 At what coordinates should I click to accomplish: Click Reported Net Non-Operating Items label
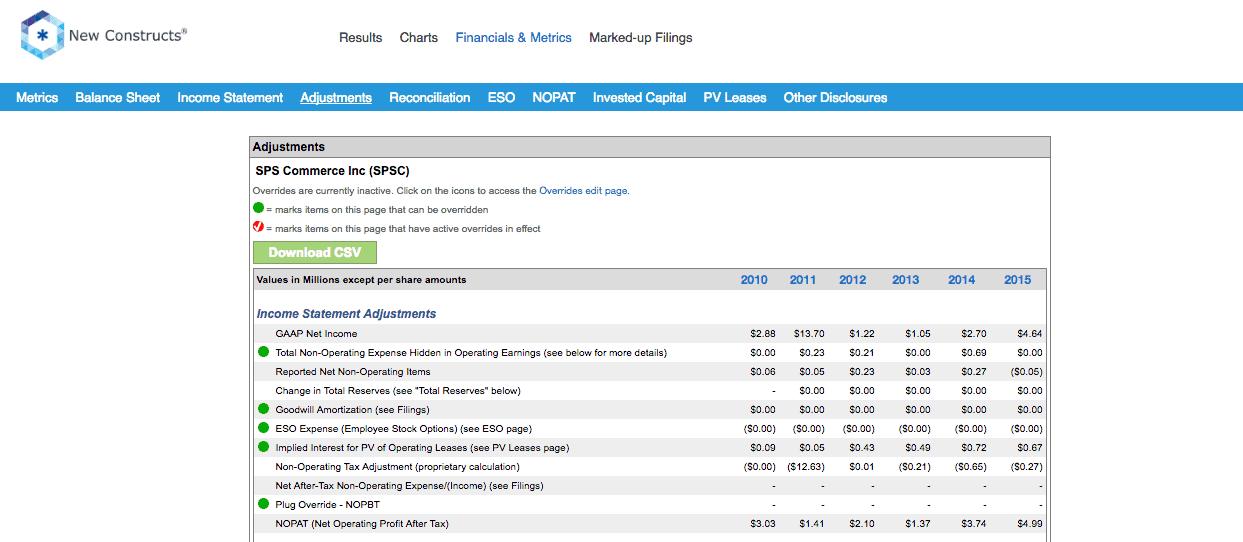pos(353,372)
